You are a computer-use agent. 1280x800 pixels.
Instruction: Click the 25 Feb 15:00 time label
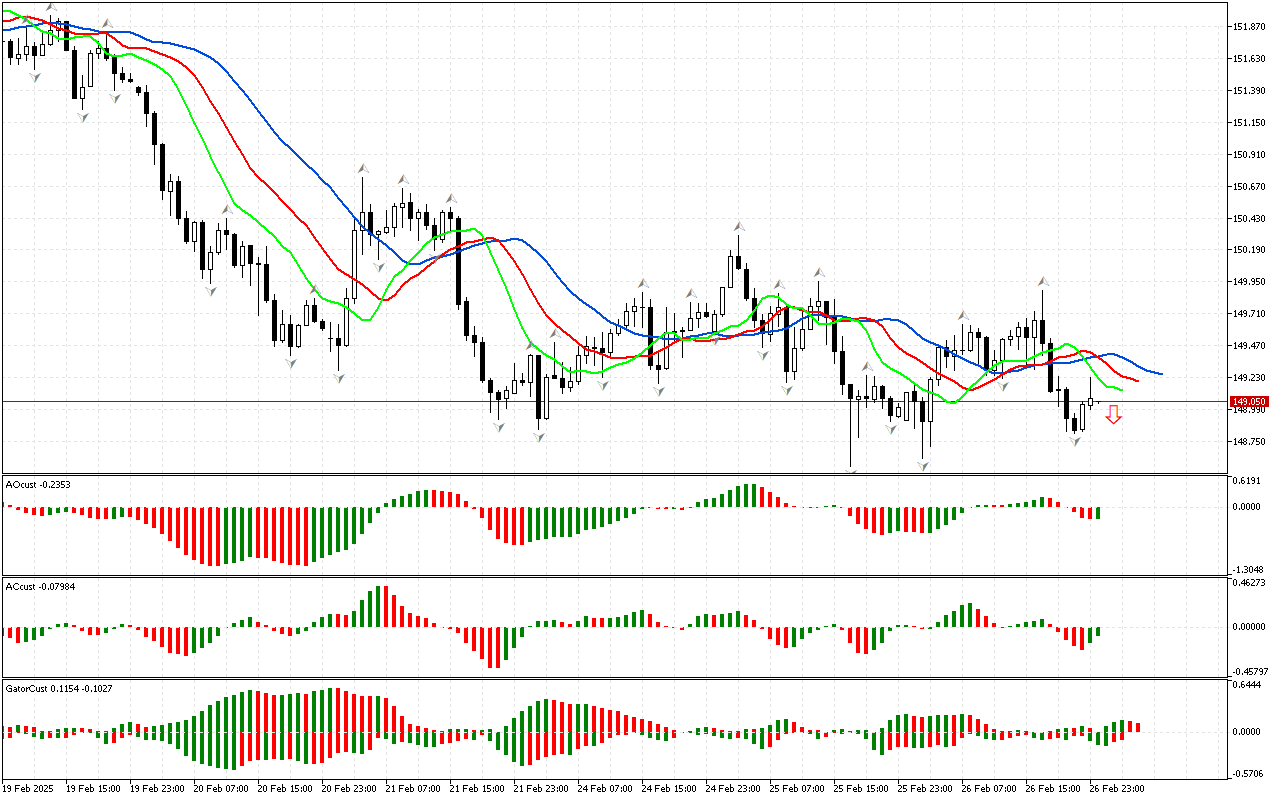pos(861,789)
